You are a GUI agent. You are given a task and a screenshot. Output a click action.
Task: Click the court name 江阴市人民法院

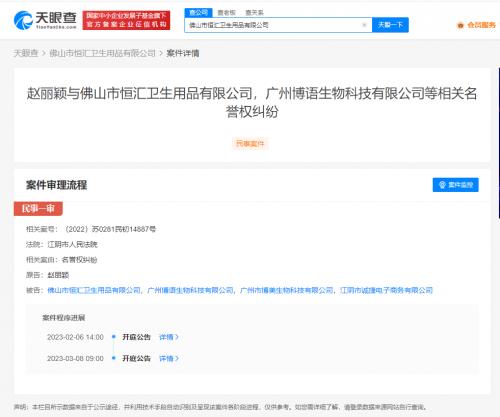click(72, 244)
